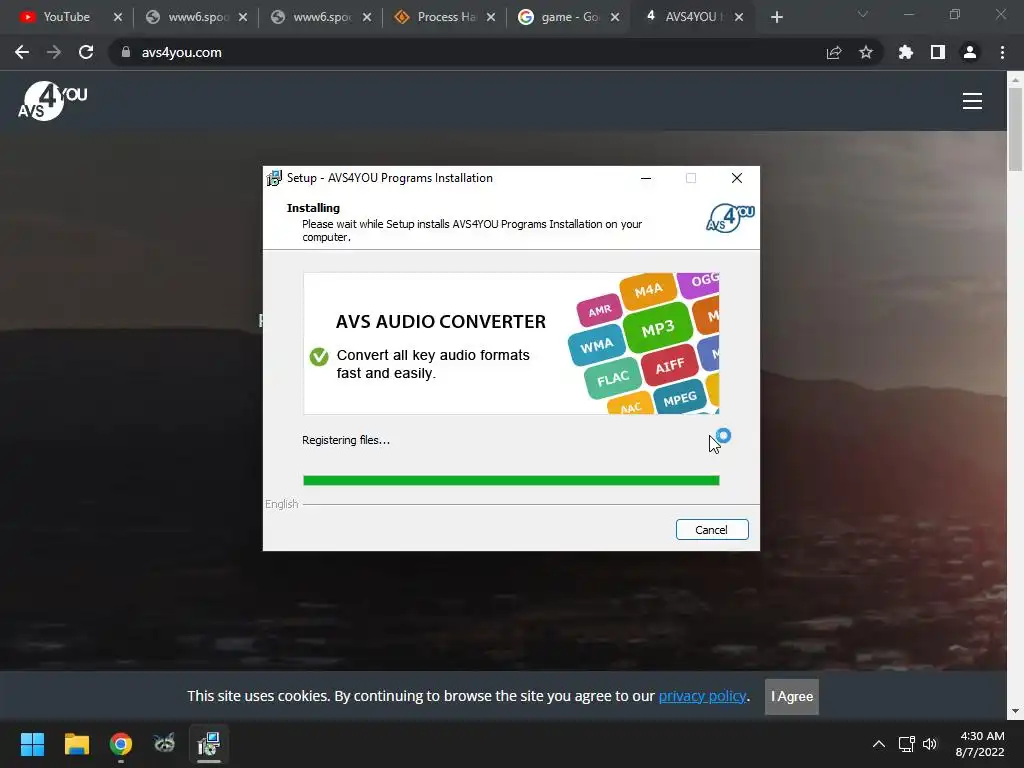Open network settings in the system tray
1024x768 pixels.
tap(906, 744)
